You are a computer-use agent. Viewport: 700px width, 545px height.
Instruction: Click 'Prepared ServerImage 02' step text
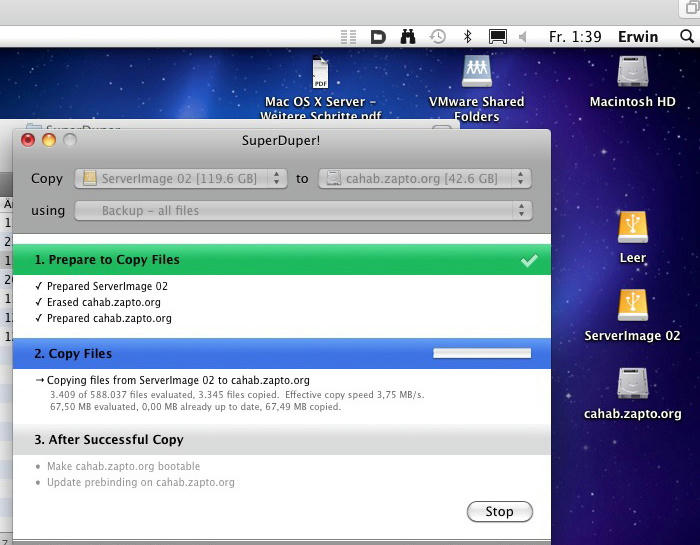click(107, 286)
